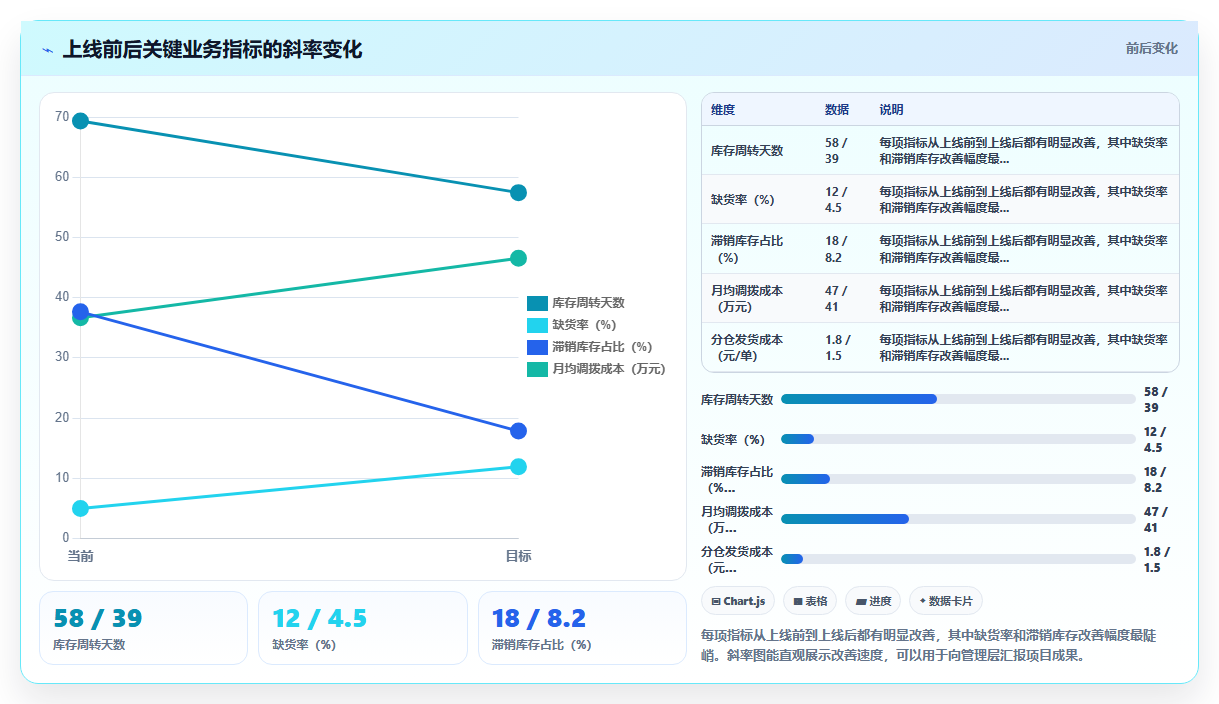The width and height of the screenshot is (1219, 704).
Task: Open the 58 / 39 库存周转天数 stat card
Action: (x=143, y=628)
